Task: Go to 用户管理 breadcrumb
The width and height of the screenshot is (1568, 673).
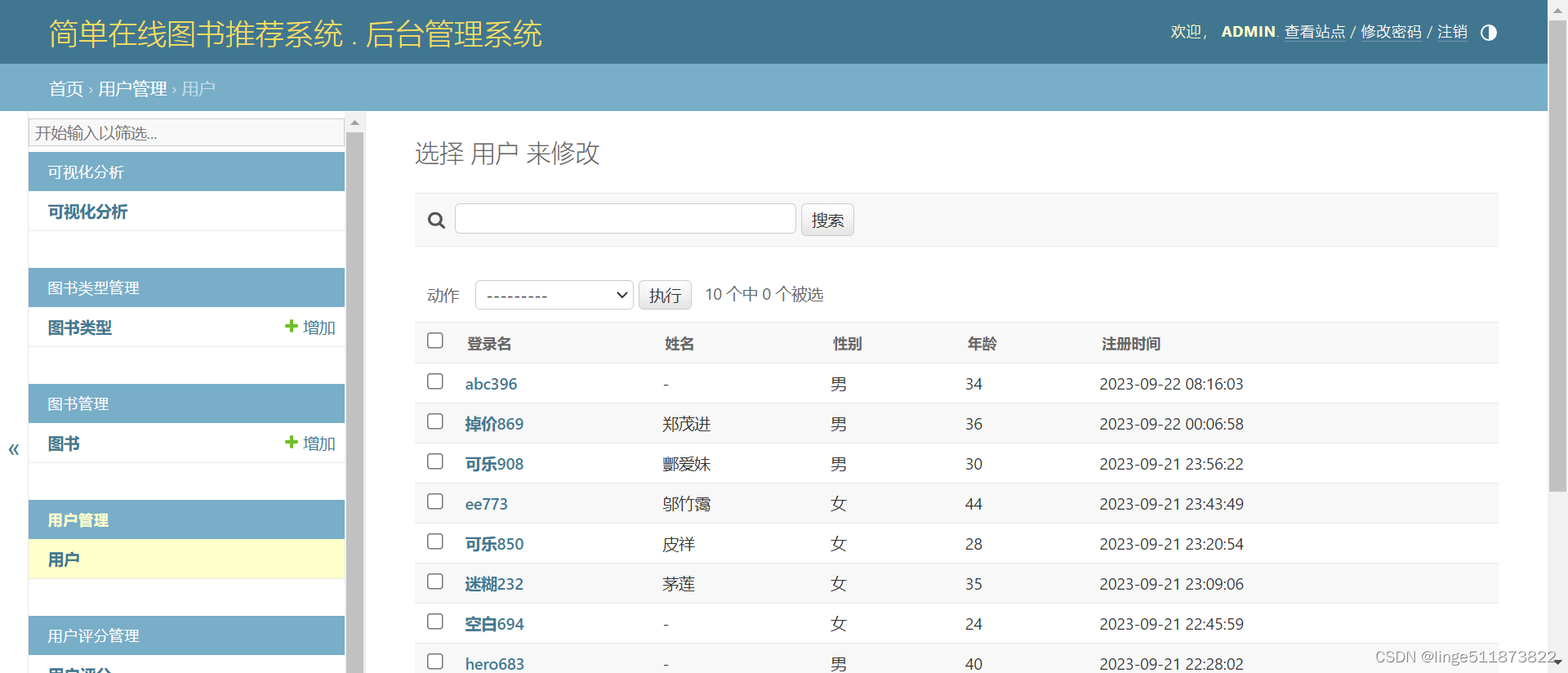Action: (132, 88)
